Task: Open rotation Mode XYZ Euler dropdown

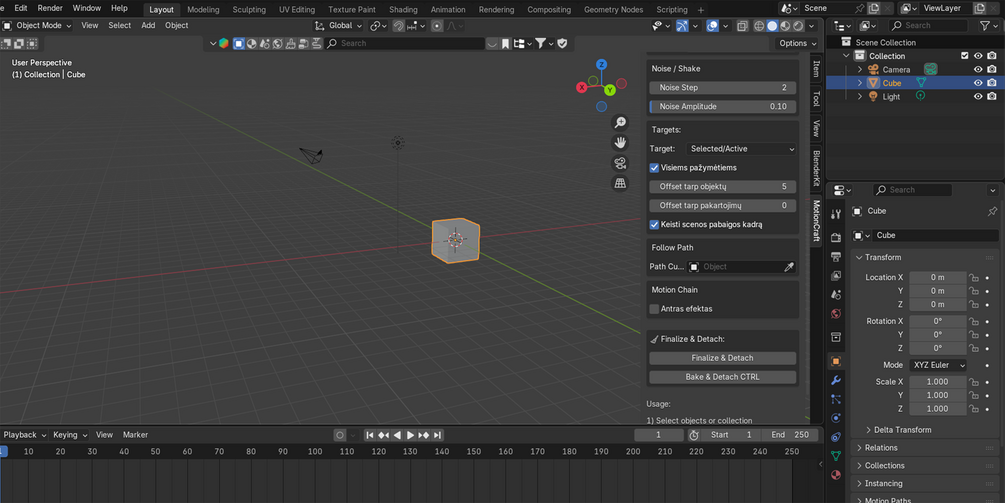Action: coord(938,365)
